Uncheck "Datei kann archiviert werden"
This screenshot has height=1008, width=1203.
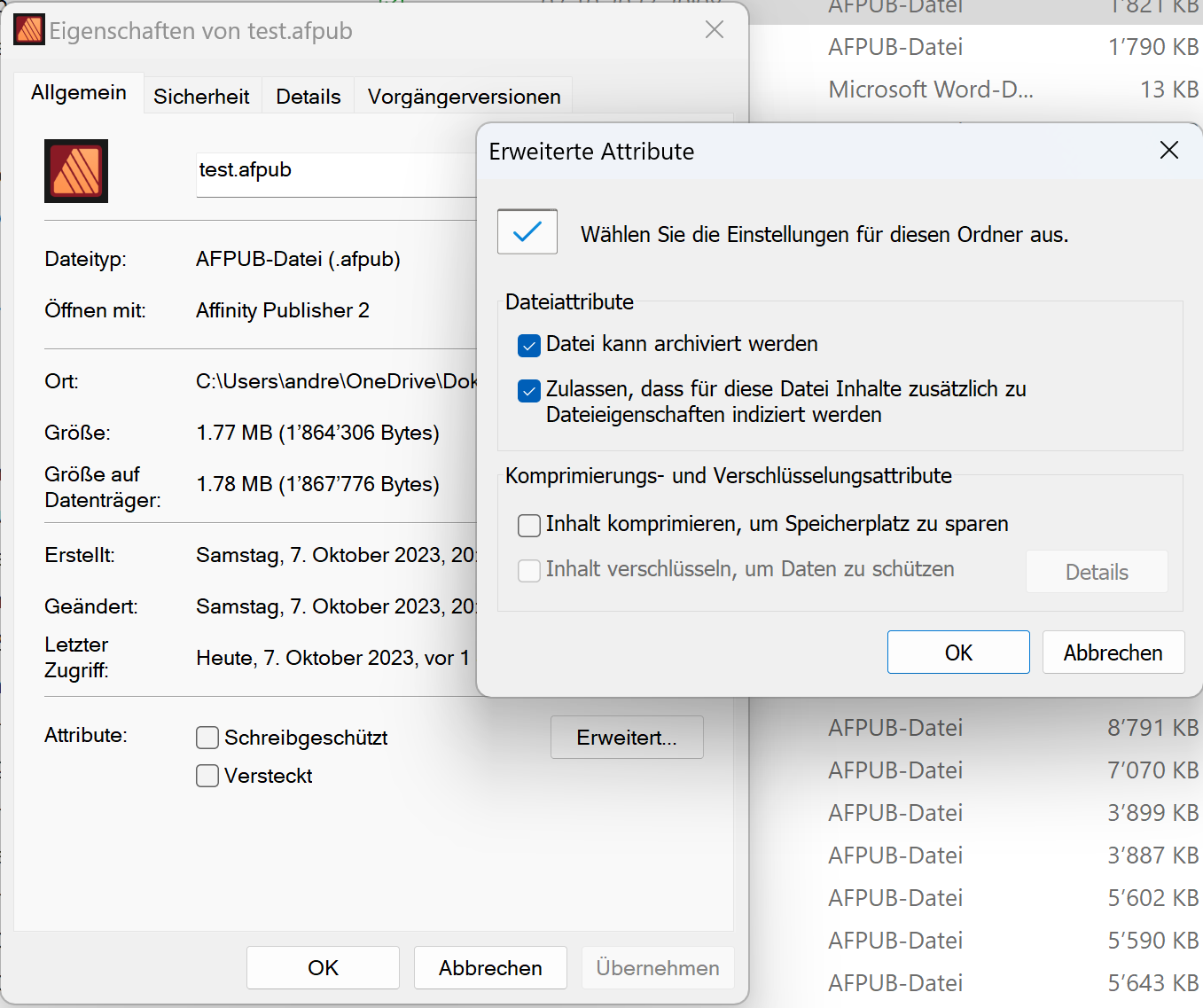528,346
